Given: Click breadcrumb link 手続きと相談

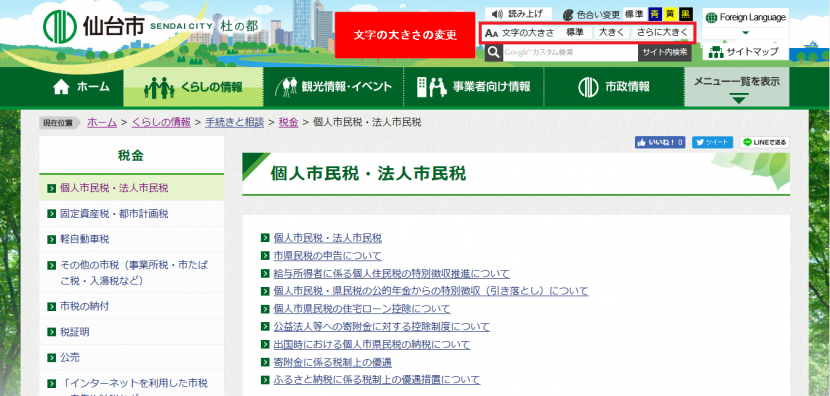Looking at the screenshot, I should tap(234, 122).
